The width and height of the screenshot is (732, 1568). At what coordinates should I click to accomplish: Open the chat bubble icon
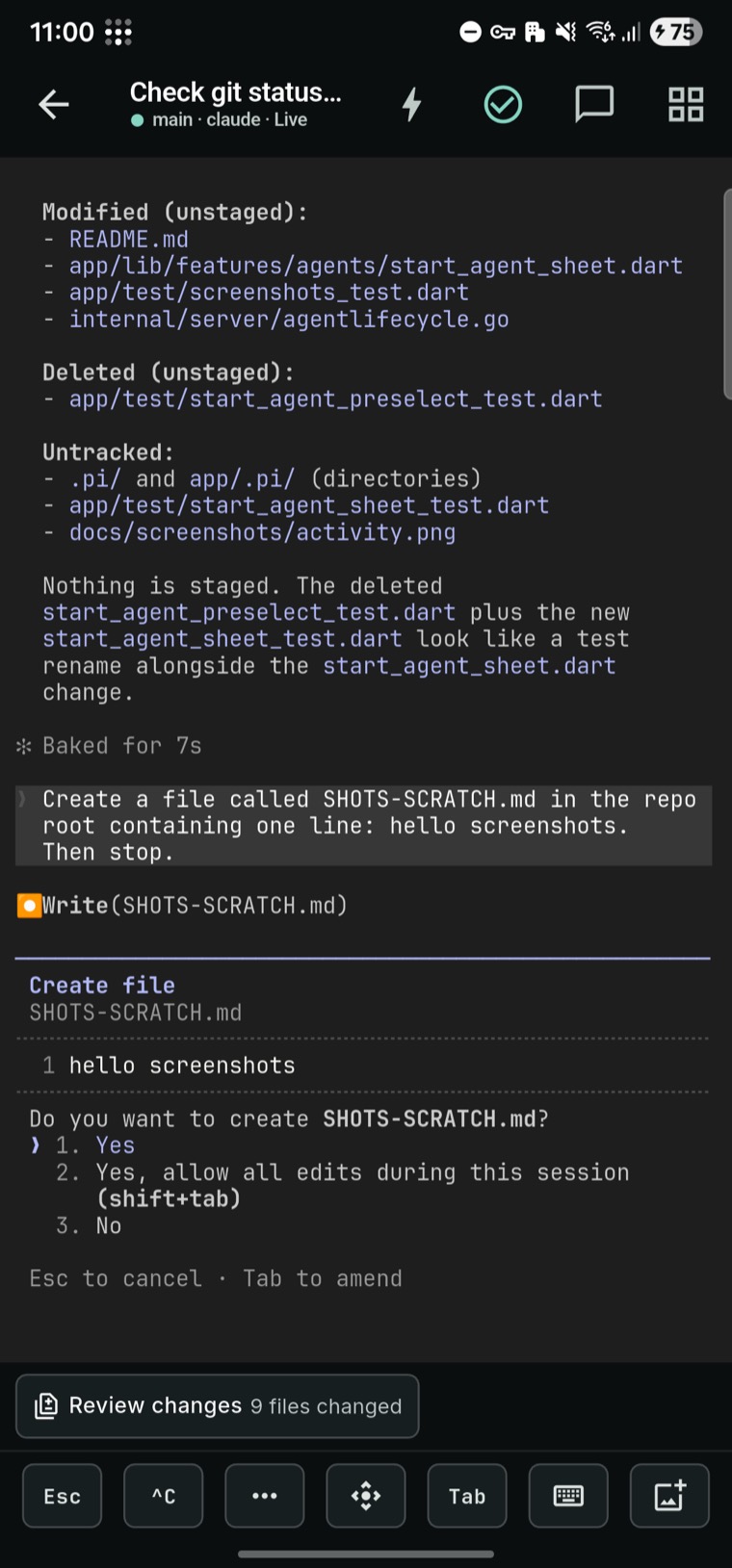pos(594,105)
